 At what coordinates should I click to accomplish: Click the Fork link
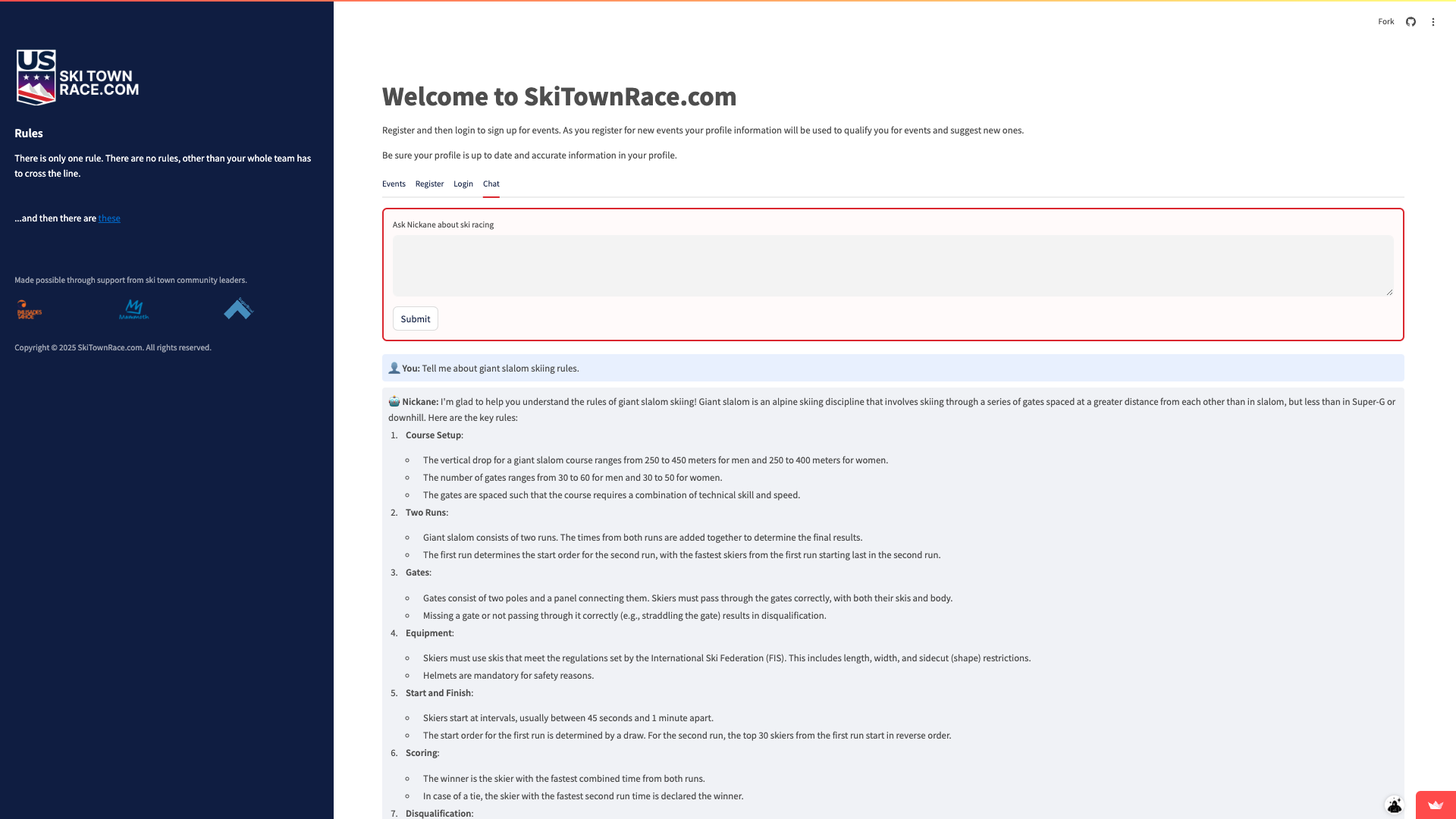1385,22
